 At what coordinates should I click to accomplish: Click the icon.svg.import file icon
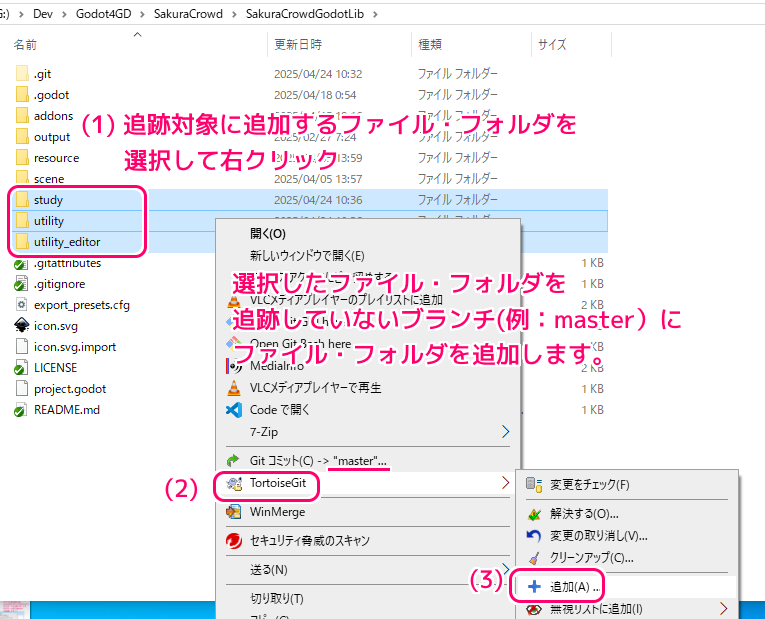(21, 346)
